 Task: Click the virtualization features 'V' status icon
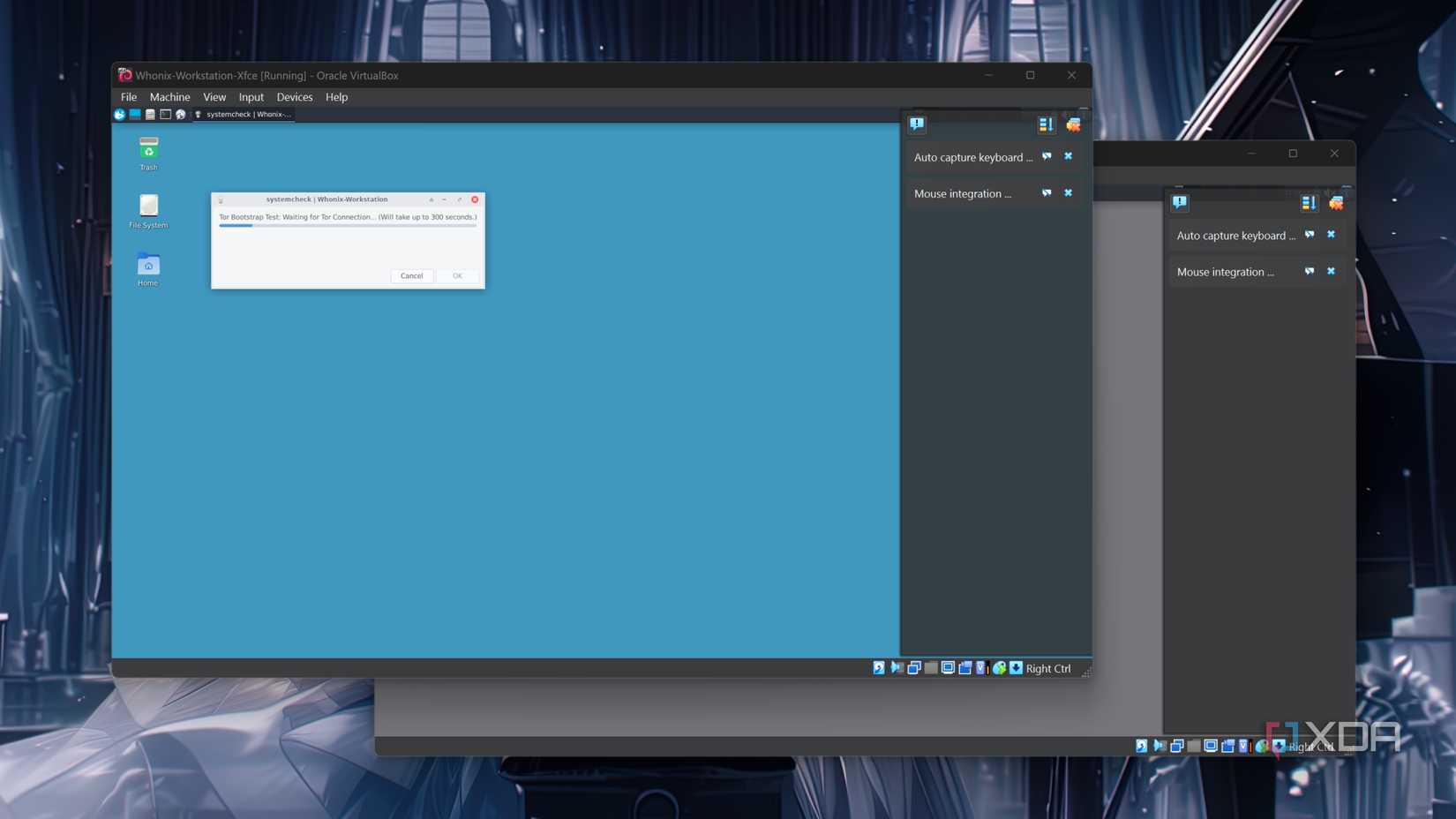pyautogui.click(x=981, y=668)
